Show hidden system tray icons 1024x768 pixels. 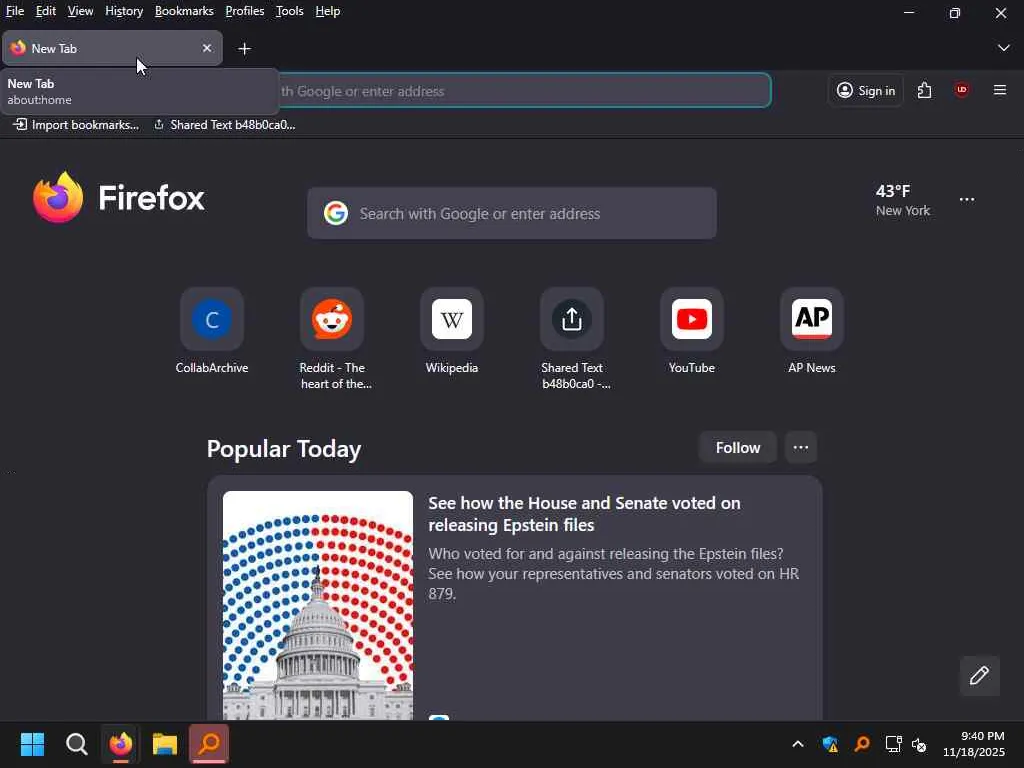[x=798, y=744]
